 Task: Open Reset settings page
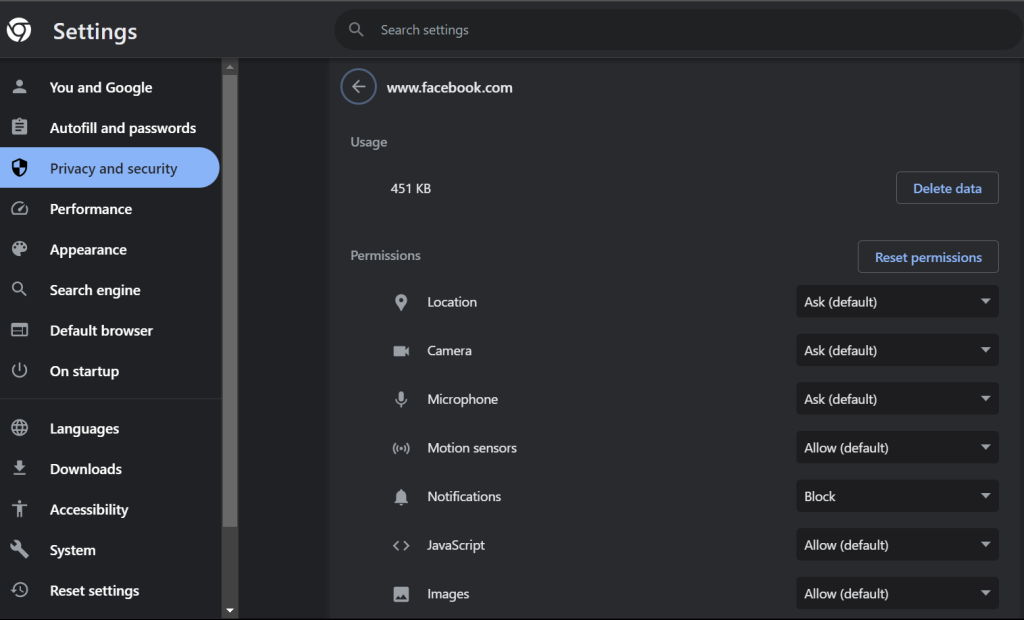[110, 590]
